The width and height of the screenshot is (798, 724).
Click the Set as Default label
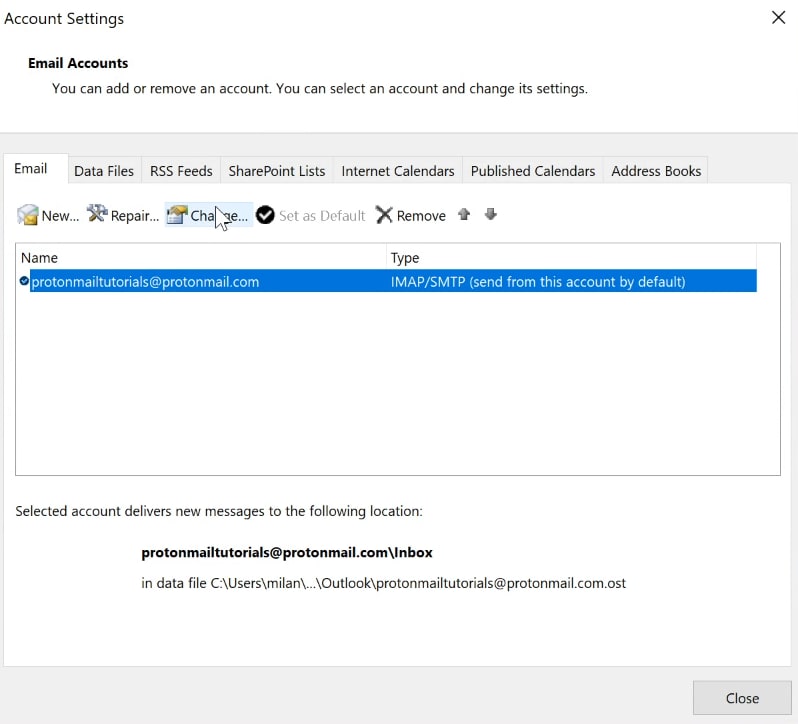tap(322, 216)
